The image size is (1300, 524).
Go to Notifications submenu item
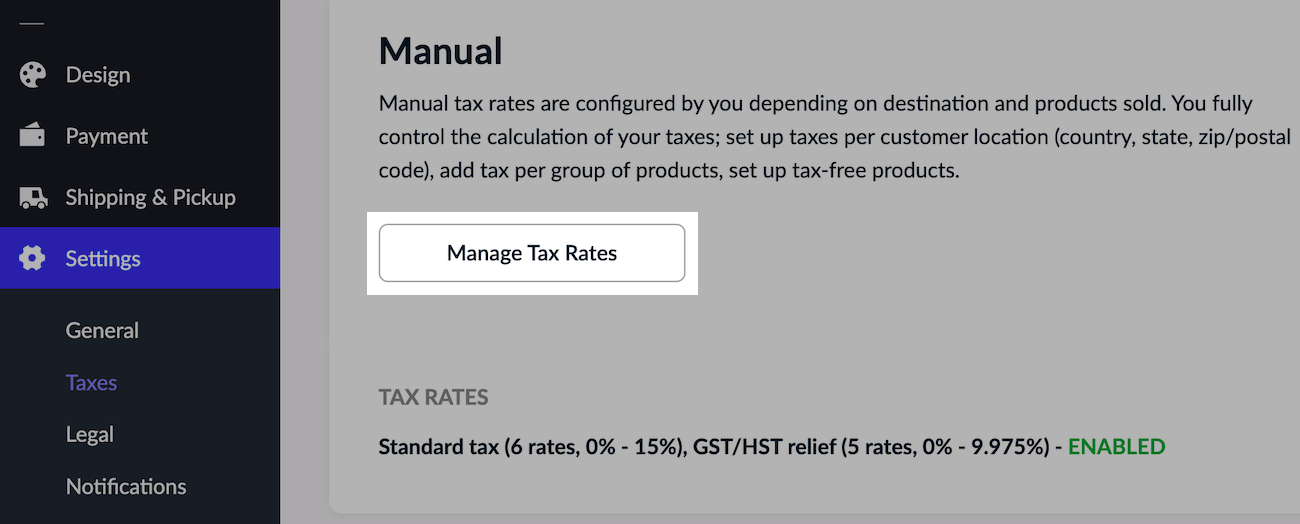coord(126,487)
